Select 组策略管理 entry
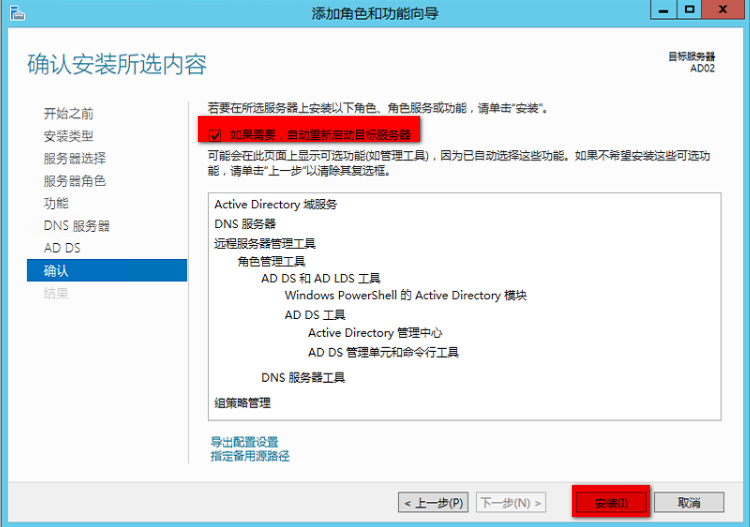 tap(243, 403)
